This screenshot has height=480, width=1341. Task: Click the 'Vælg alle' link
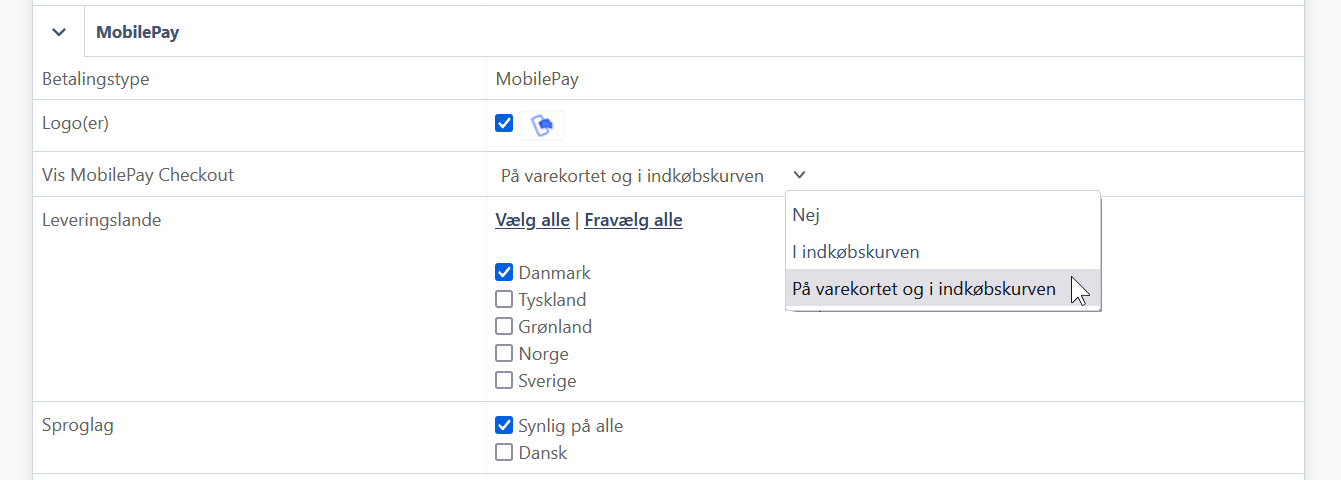pos(532,220)
